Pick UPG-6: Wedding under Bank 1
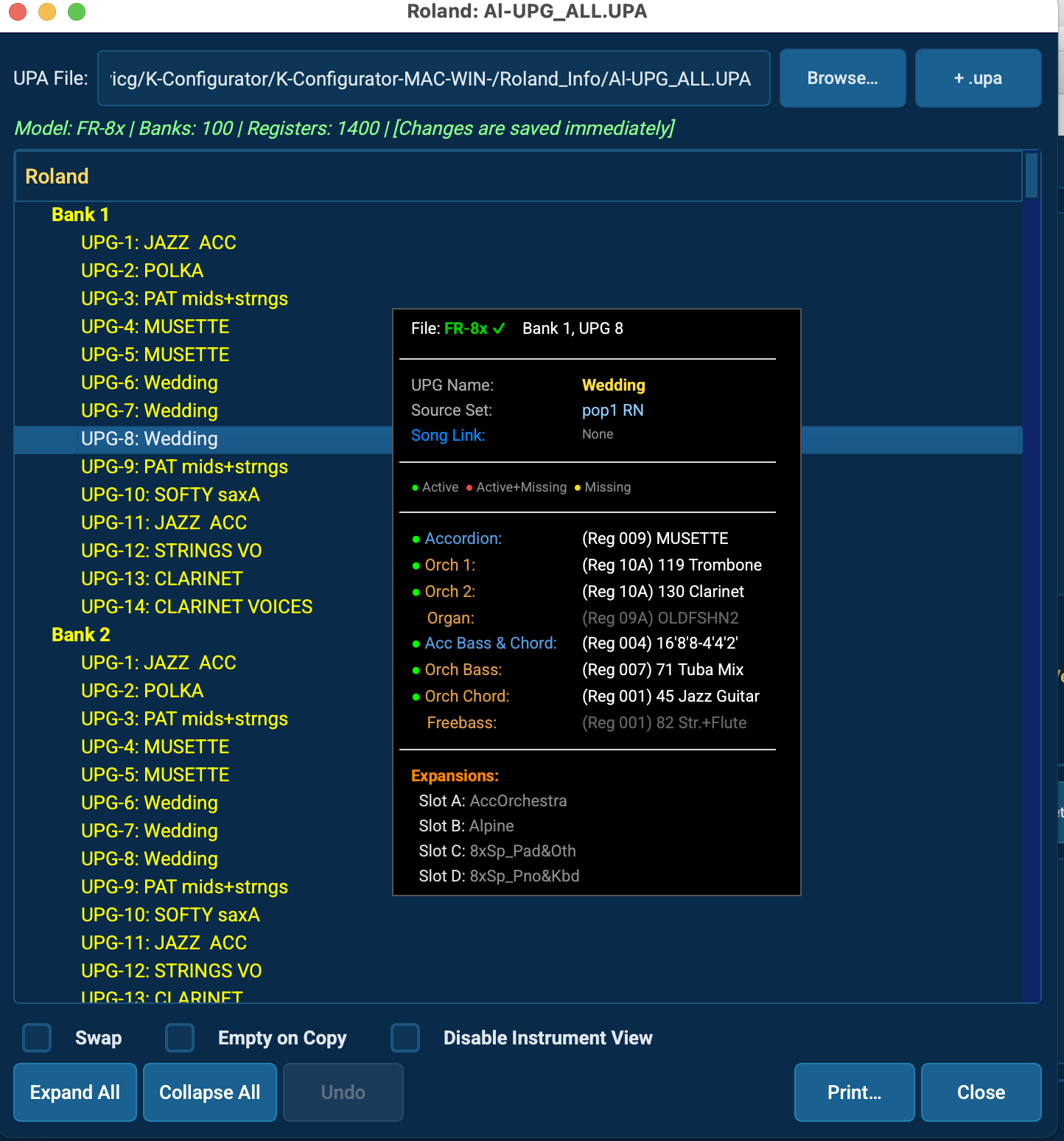The image size is (1064, 1141). pyautogui.click(x=150, y=383)
